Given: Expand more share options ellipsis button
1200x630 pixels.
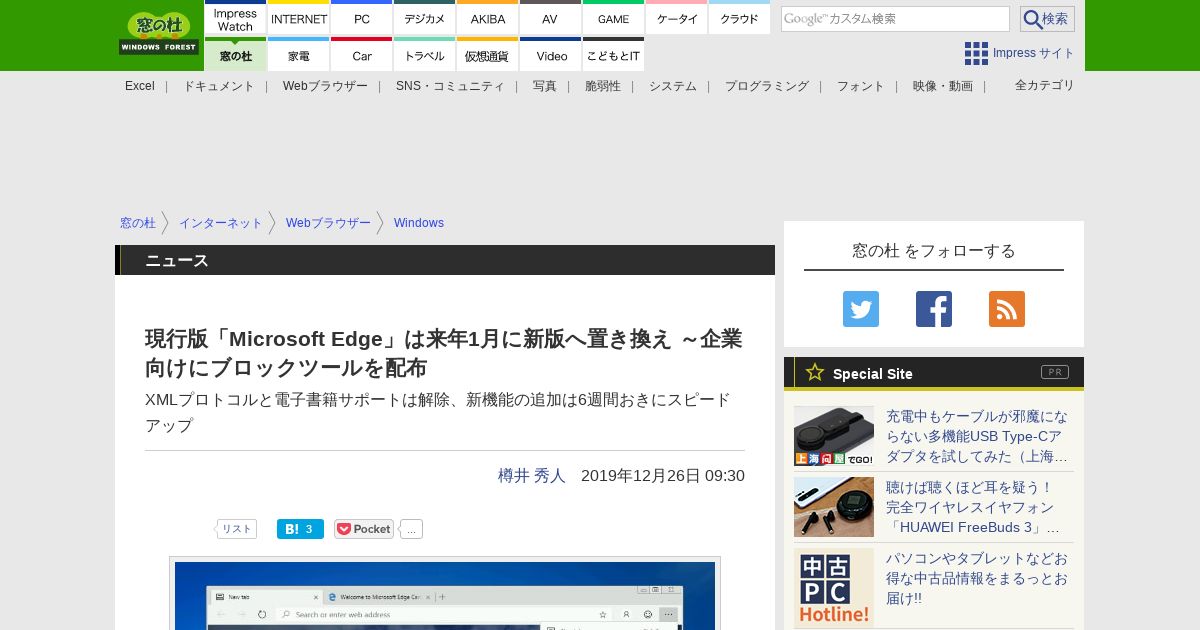Looking at the screenshot, I should tap(411, 529).
